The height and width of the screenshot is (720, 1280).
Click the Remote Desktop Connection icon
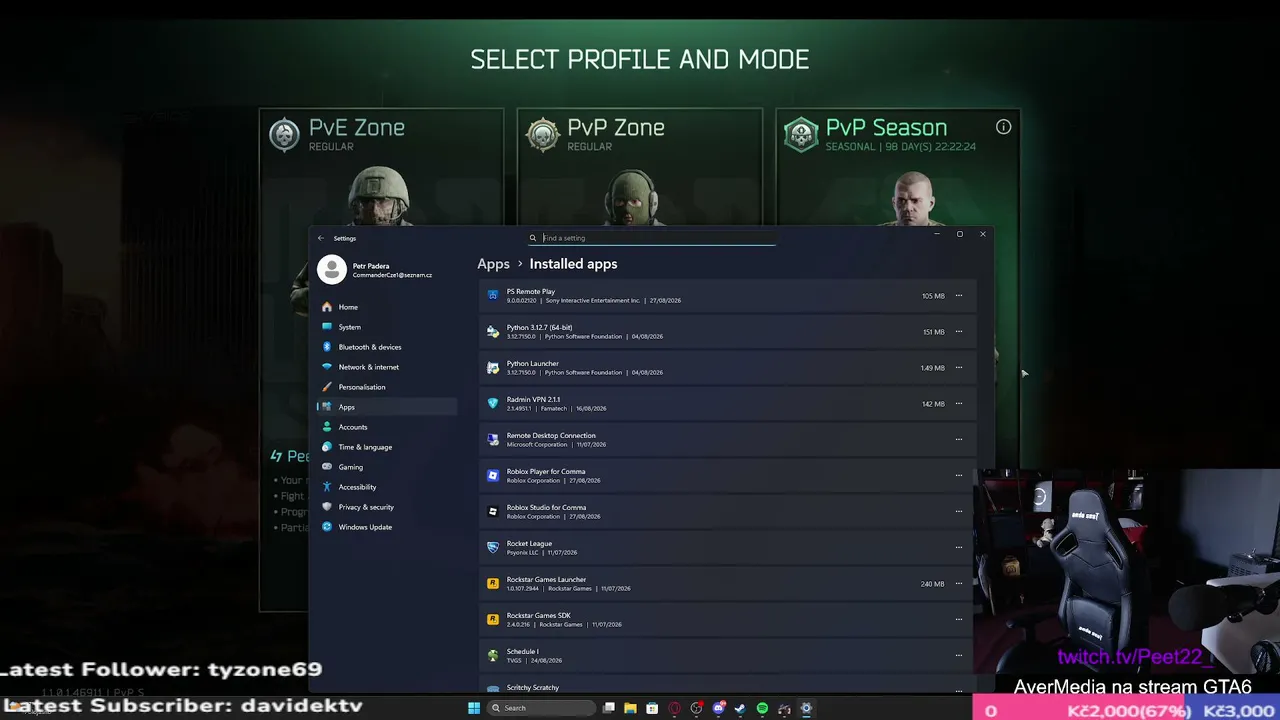coord(492,440)
